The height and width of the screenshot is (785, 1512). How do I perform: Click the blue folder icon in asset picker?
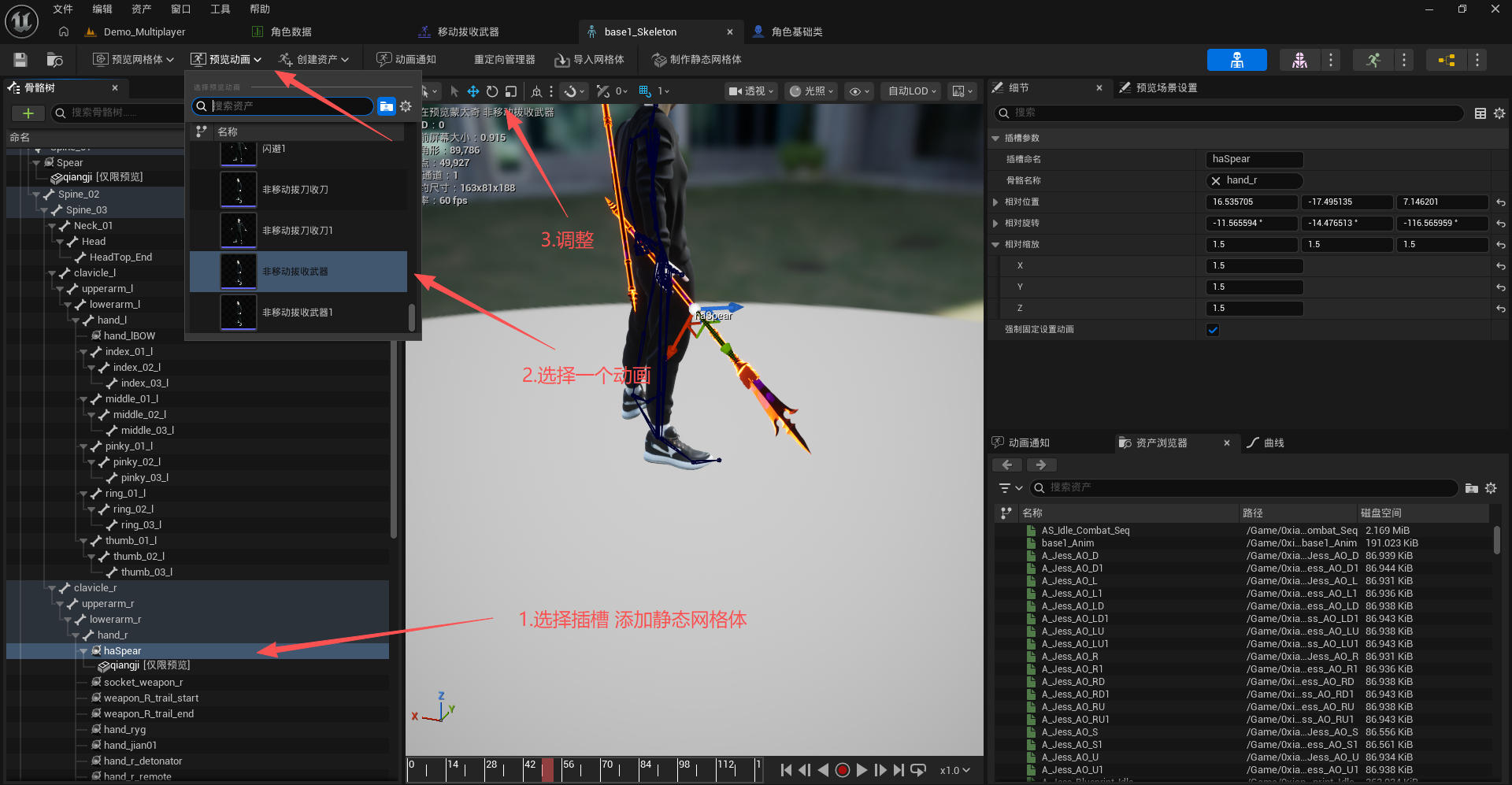[386, 106]
